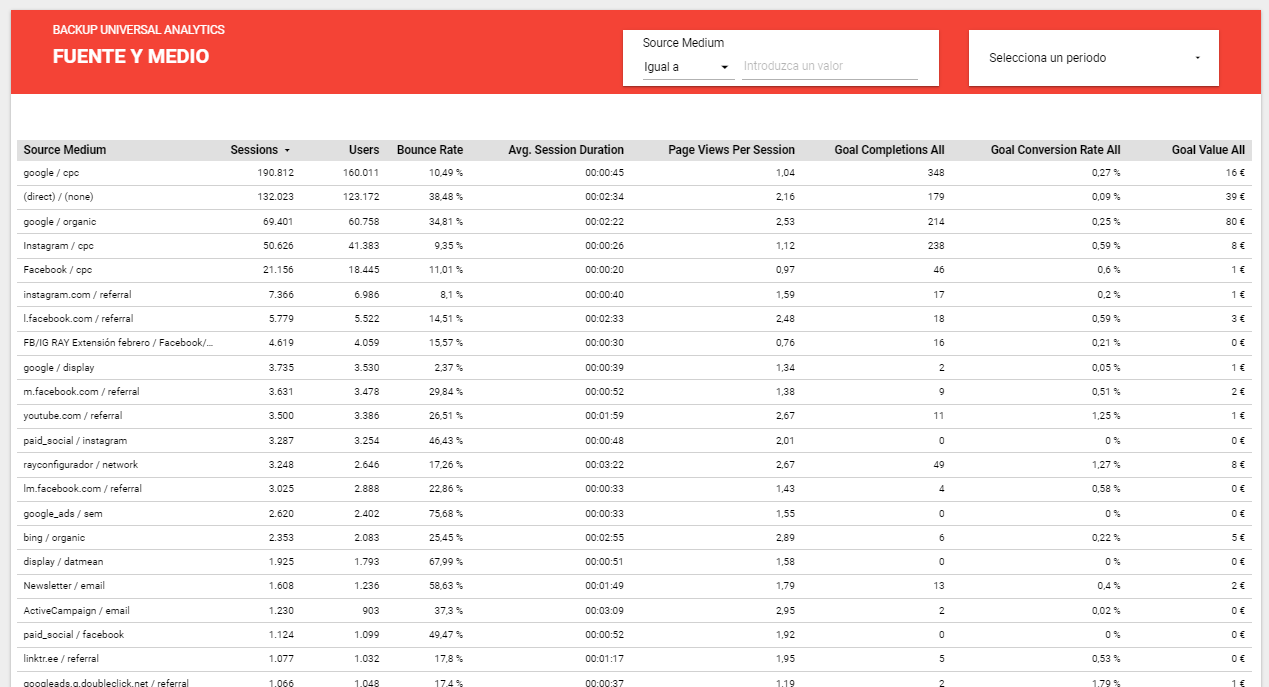Select the 'linktr.ee / referral' row
Screen dimensions: 1269x687
pyautogui.click(x=634, y=659)
